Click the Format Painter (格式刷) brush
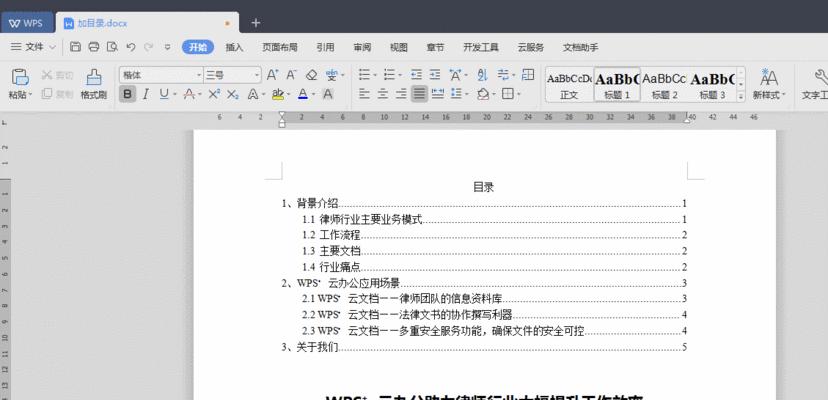 94,78
